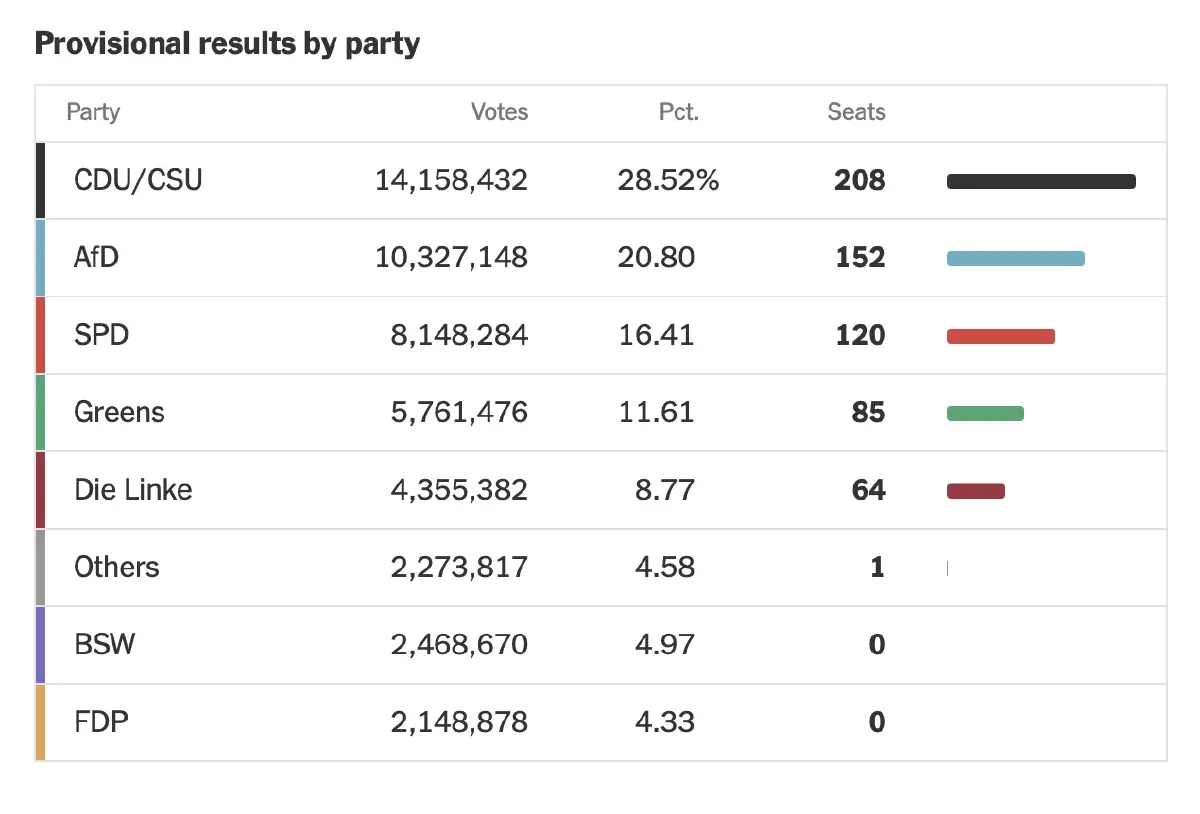Viewport: 1200px width, 814px height.
Task: Click the Seats column header
Action: [856, 112]
